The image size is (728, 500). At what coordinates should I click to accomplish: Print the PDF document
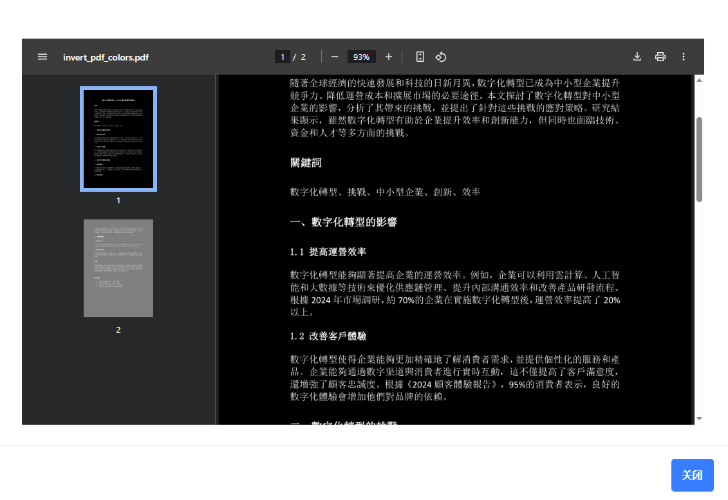pyautogui.click(x=660, y=57)
